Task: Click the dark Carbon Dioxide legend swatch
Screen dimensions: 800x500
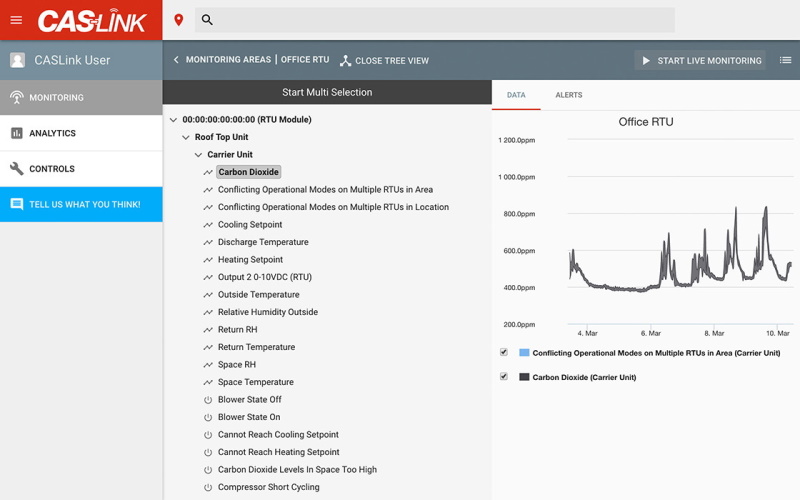Action: pos(524,377)
